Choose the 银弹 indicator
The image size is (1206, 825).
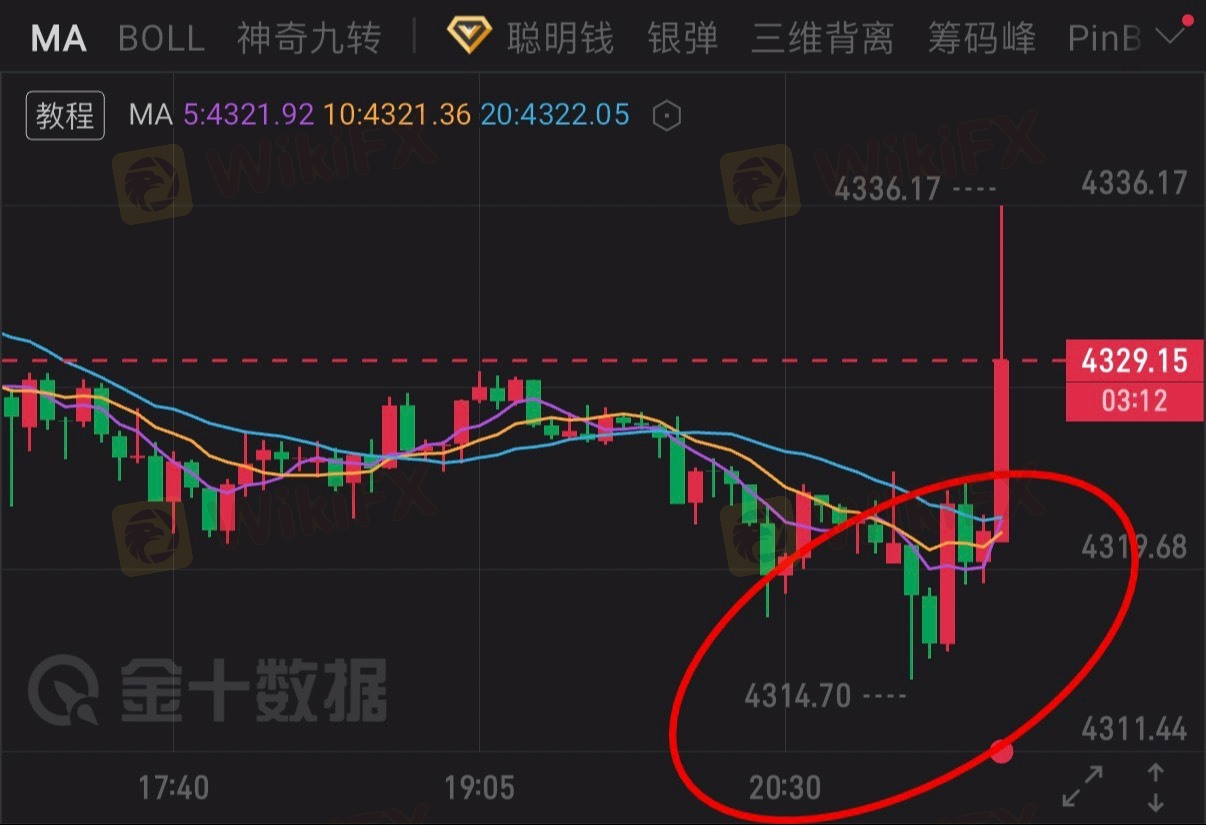coord(683,39)
